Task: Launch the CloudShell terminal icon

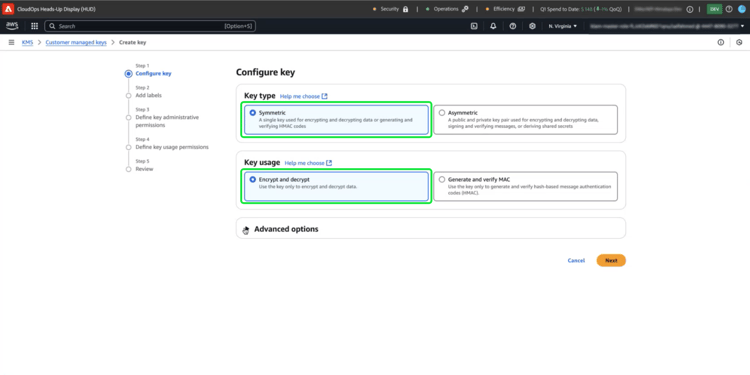Action: point(474,26)
